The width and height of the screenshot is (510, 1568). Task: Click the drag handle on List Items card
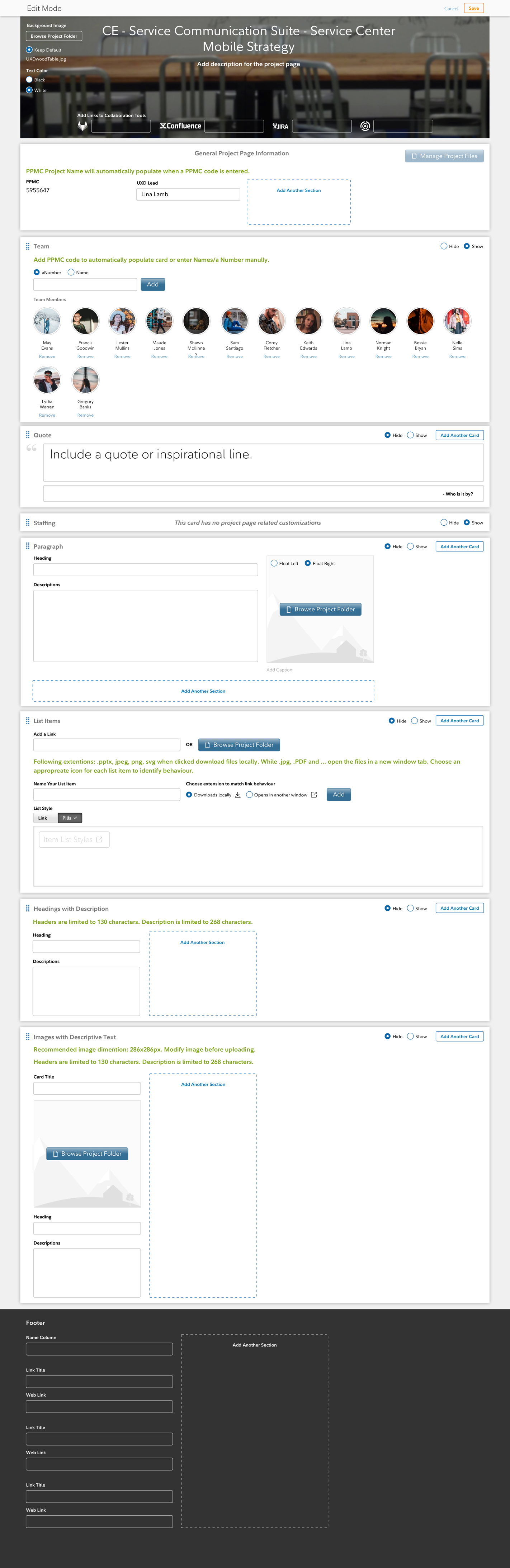[x=27, y=721]
